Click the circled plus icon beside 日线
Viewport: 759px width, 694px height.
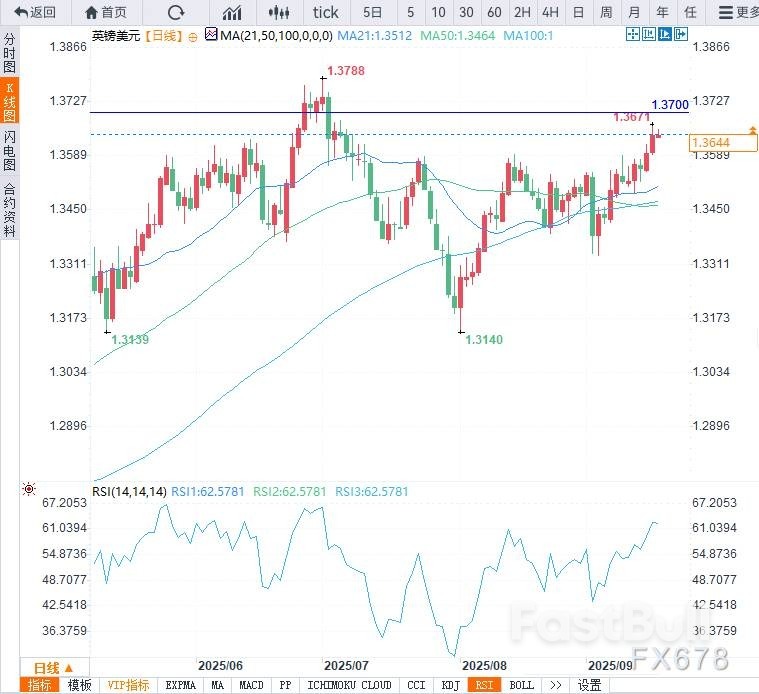click(193, 35)
